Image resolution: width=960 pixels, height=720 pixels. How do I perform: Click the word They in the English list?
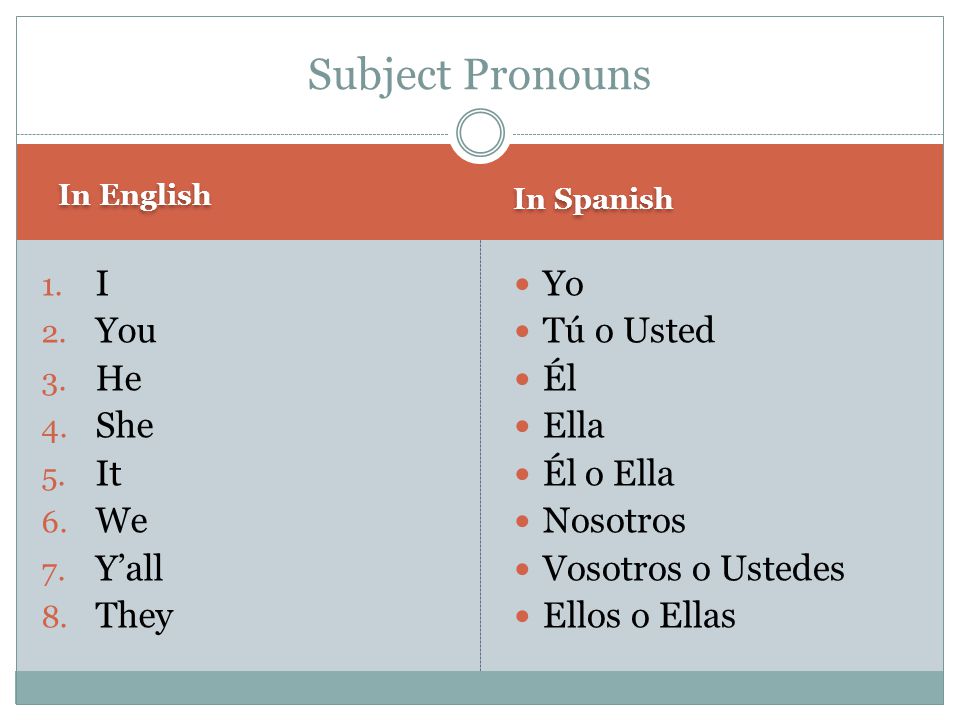point(134,616)
